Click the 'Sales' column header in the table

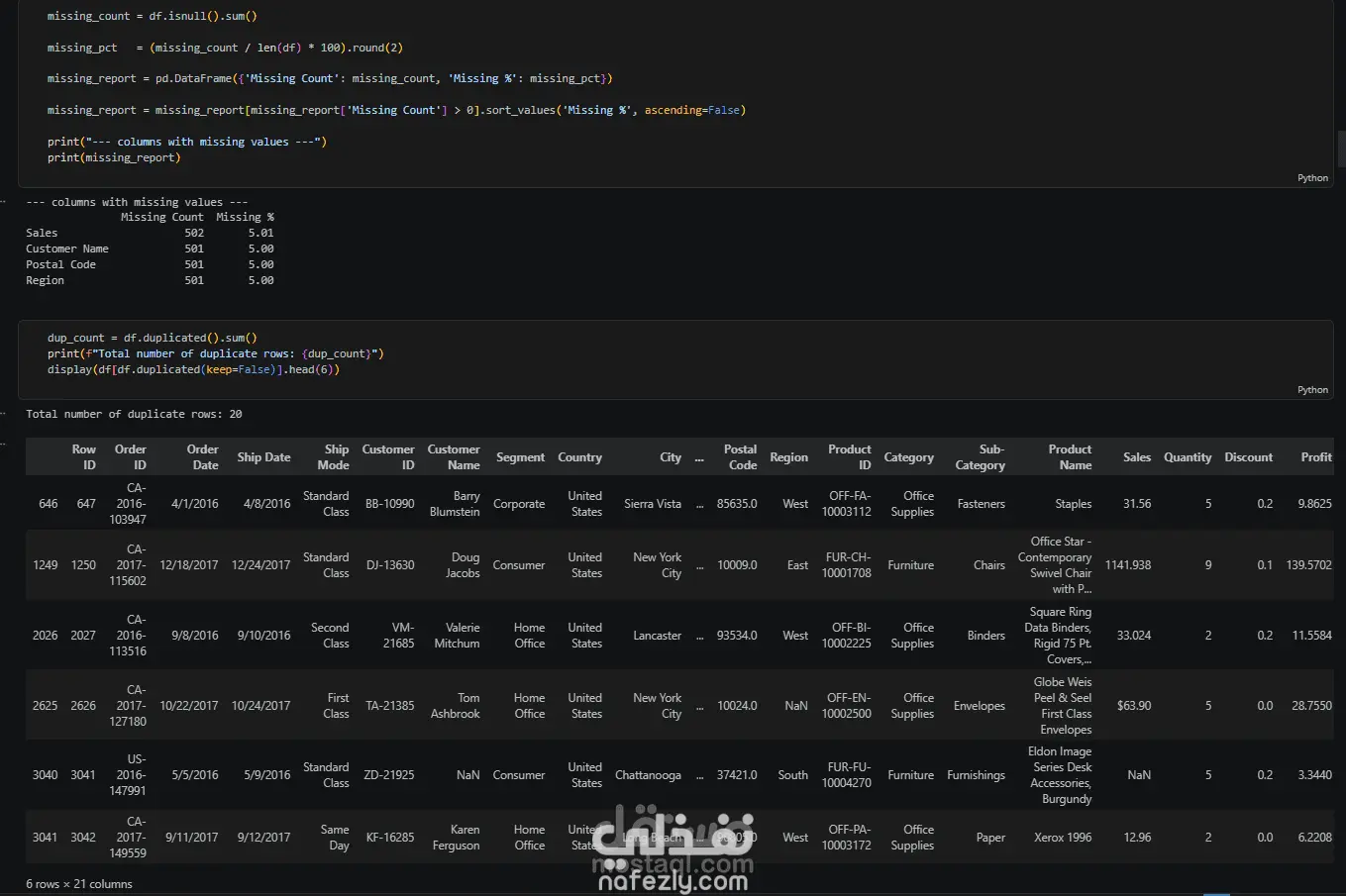coord(1137,457)
